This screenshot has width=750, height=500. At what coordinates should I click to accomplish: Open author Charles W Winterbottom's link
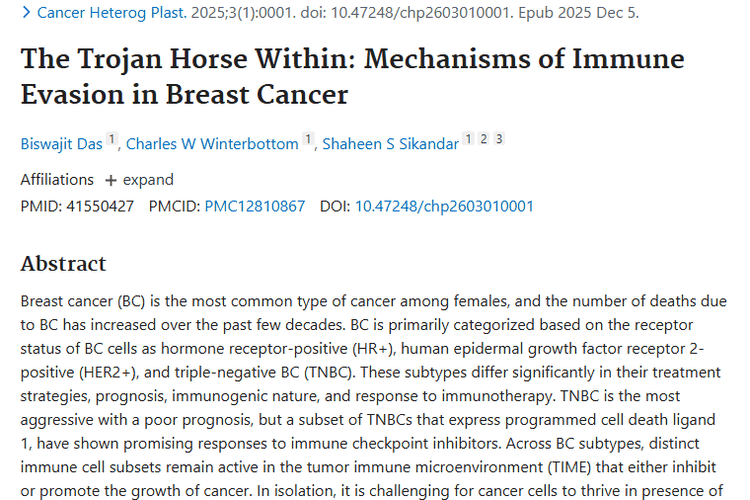click(x=212, y=144)
